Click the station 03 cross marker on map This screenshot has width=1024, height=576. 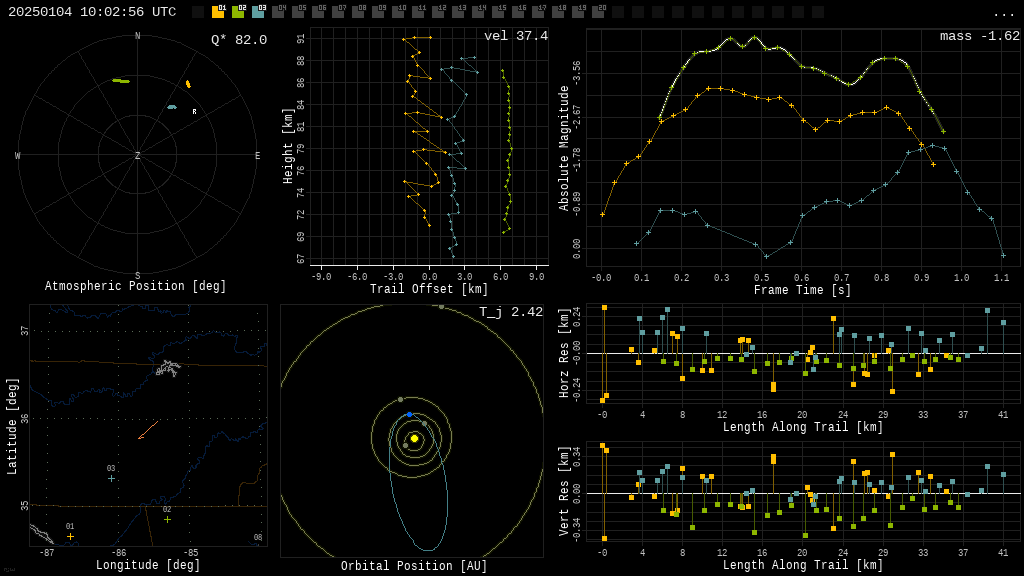tap(111, 478)
